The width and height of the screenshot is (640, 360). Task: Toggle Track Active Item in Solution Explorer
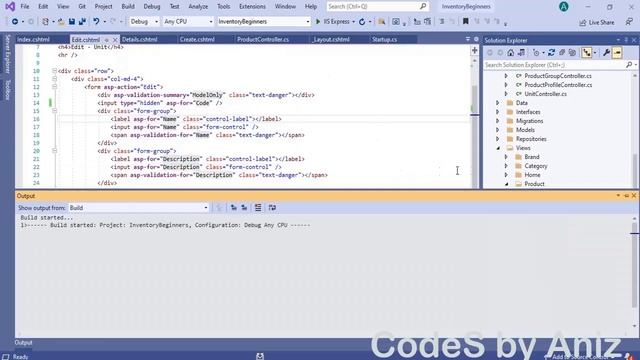[x=587, y=53]
